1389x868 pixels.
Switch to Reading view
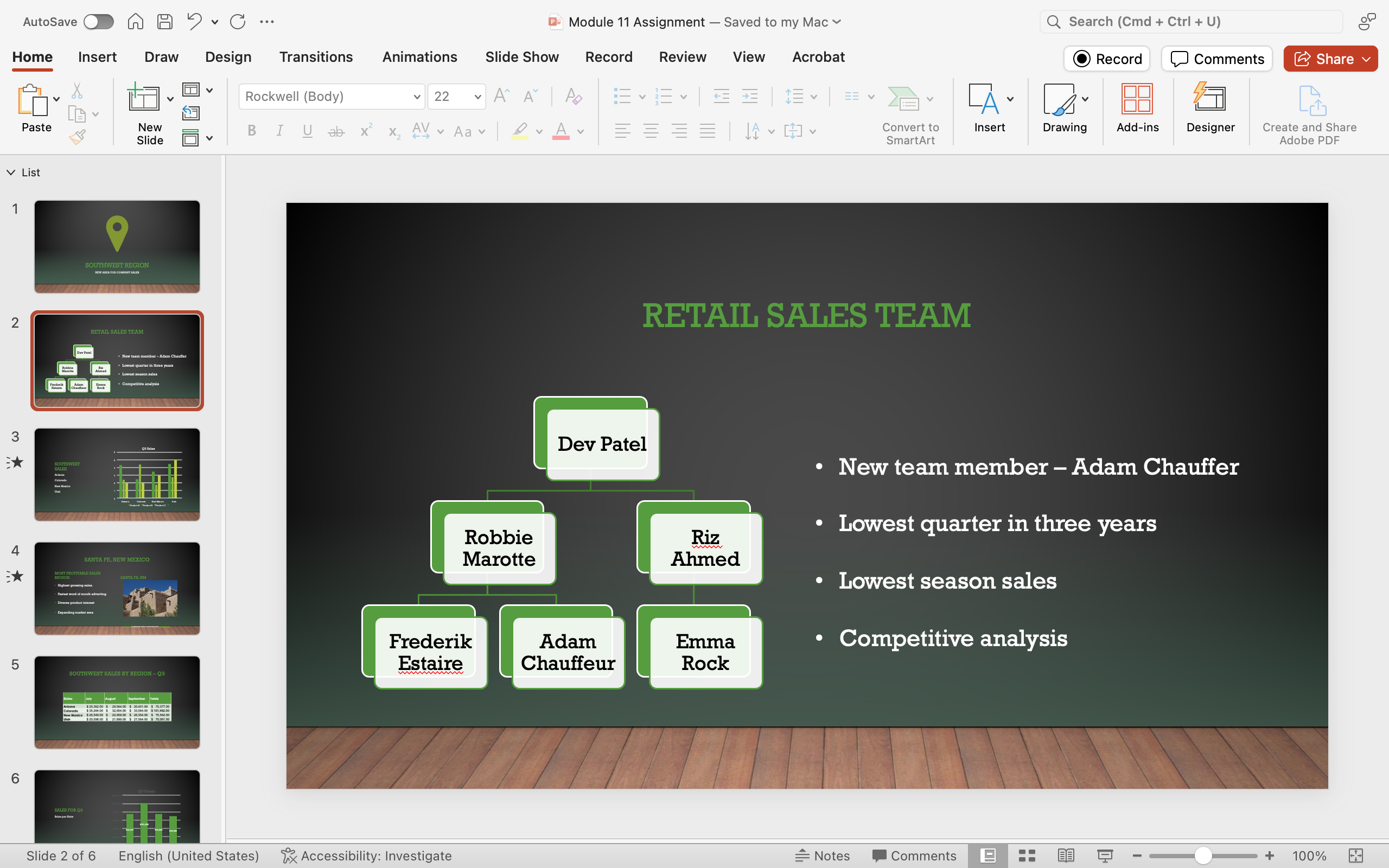point(1066,856)
